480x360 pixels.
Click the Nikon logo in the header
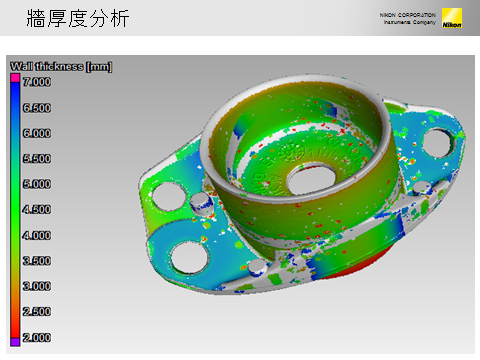(452, 18)
